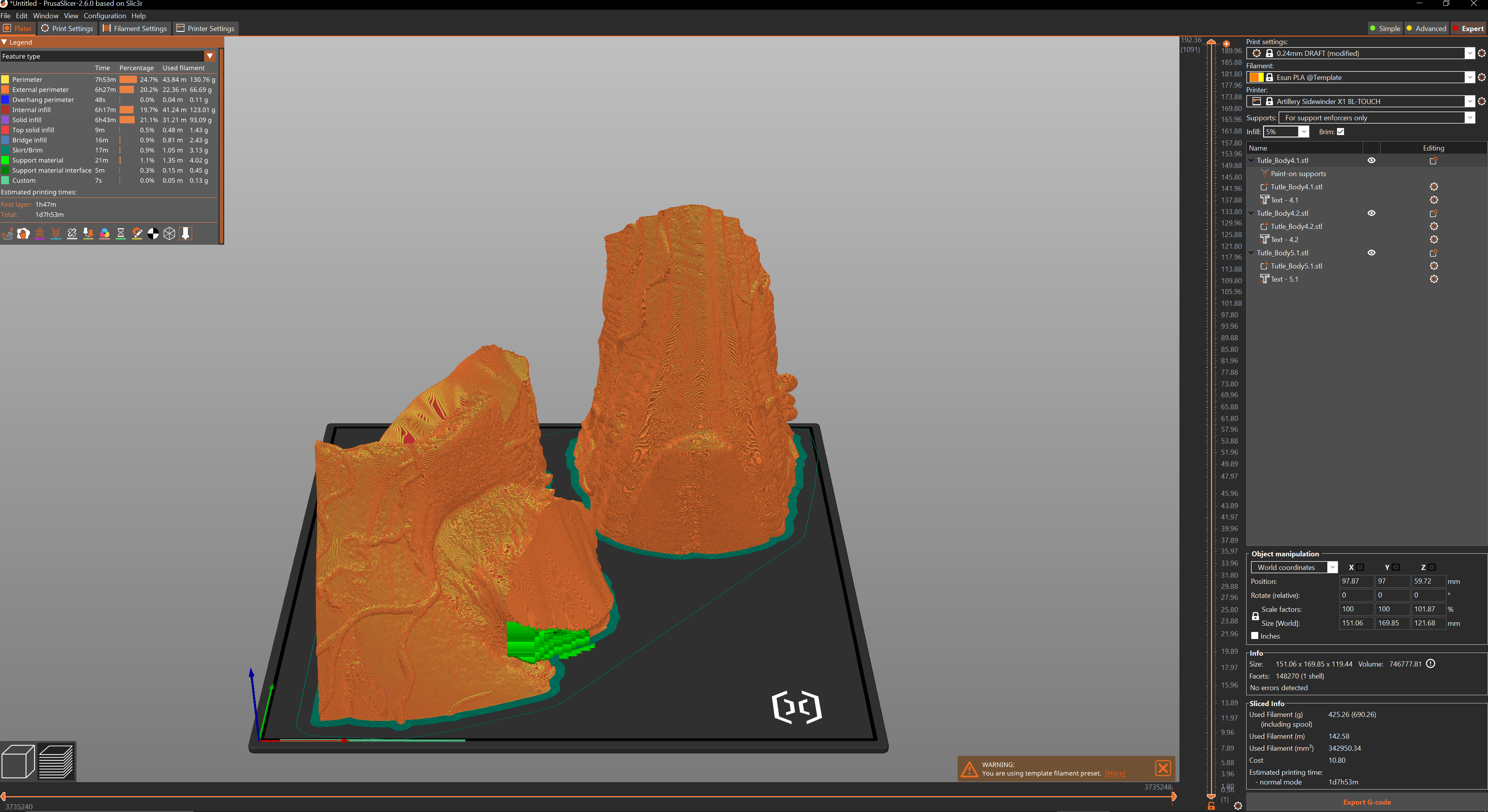Image resolution: width=1488 pixels, height=812 pixels.
Task: Toggle Custom G-codes gear-pencil icon
Action: (137, 233)
